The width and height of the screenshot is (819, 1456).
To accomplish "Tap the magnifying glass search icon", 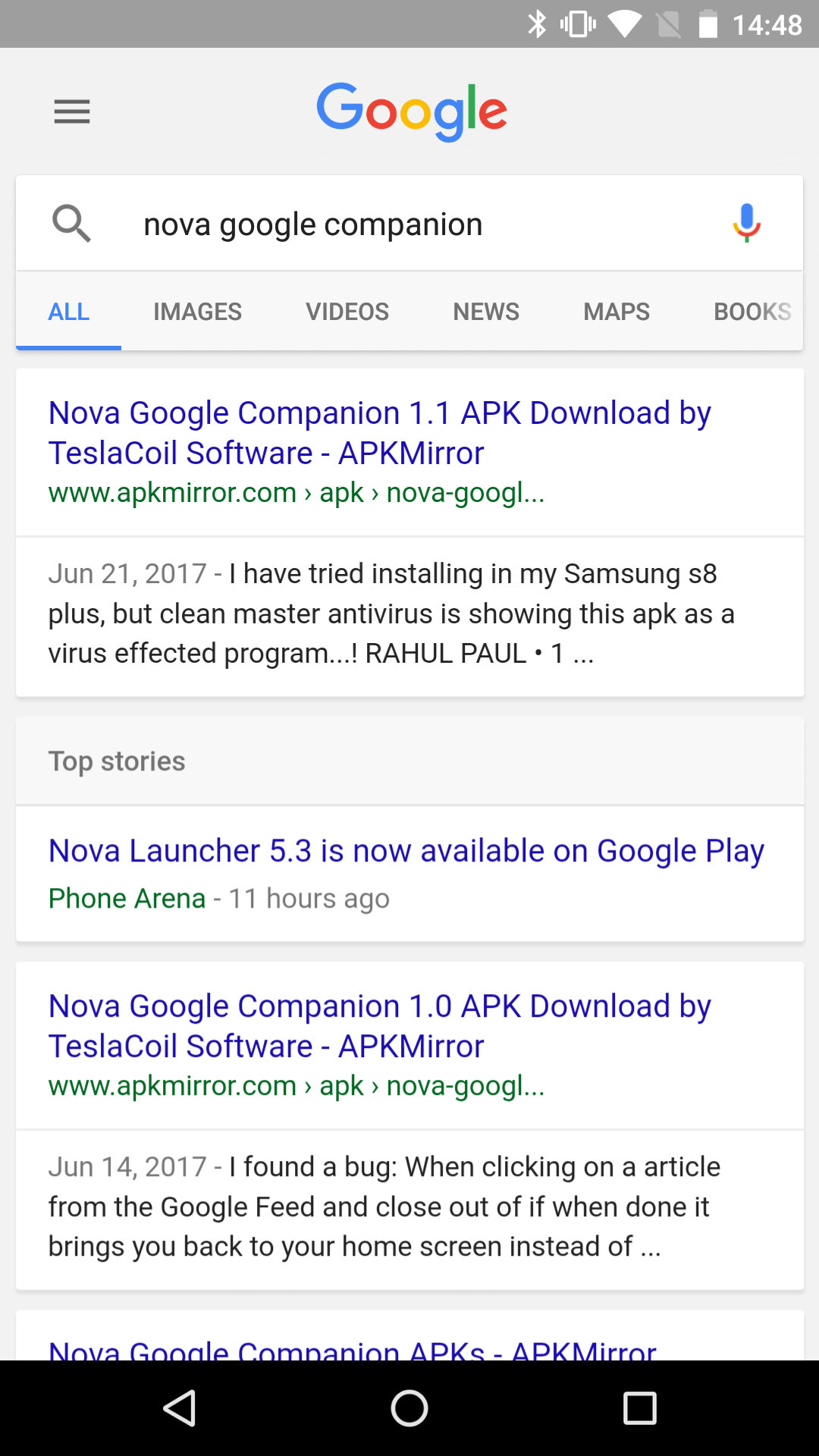I will [x=72, y=223].
